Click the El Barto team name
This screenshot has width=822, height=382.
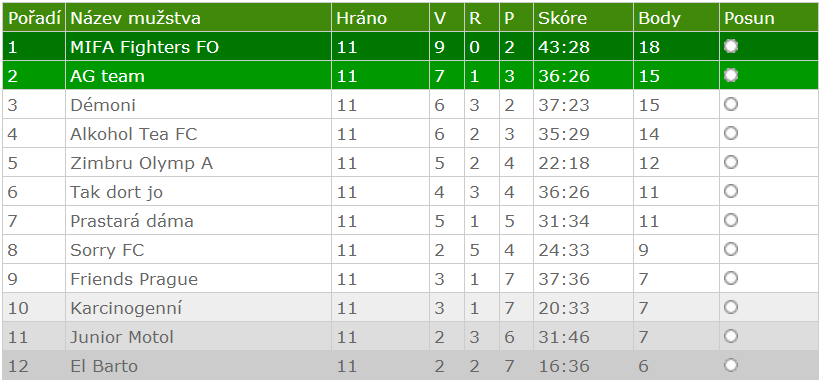(104, 366)
